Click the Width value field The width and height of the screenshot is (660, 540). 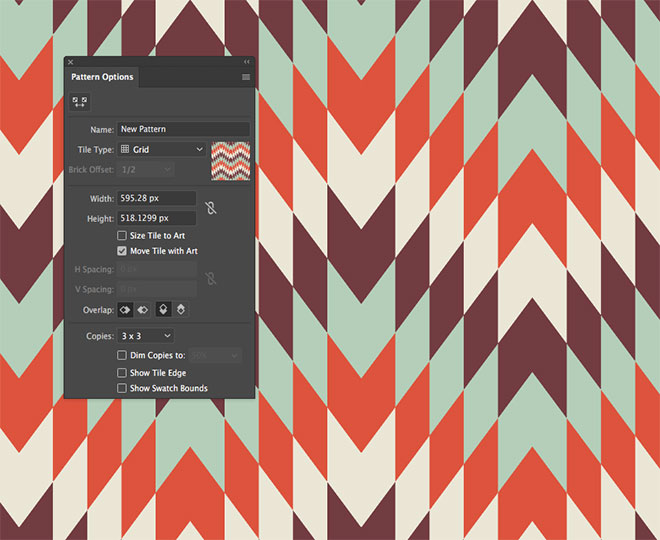[x=156, y=199]
